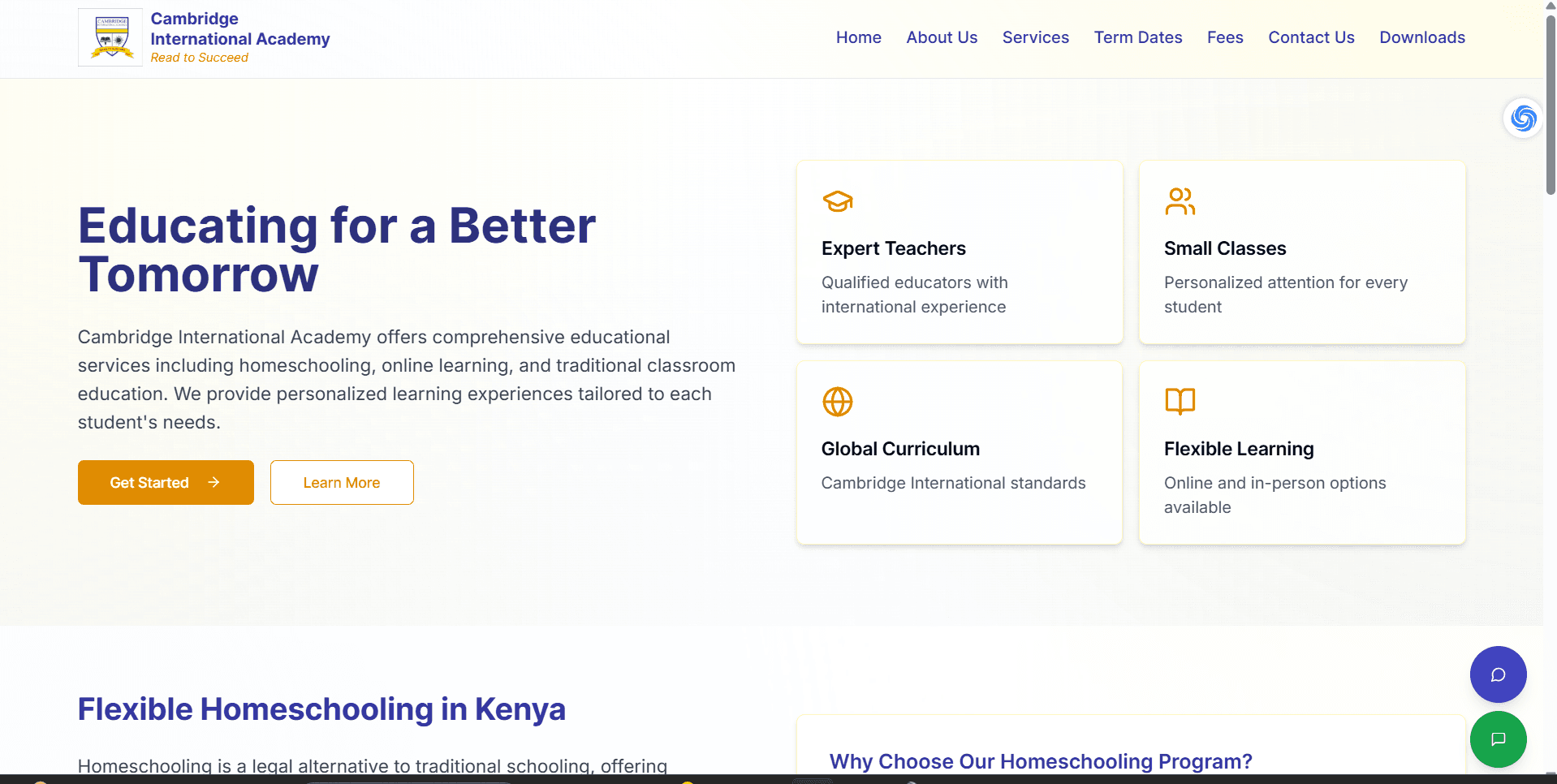Navigate to the Fees page
This screenshot has height=784, width=1557.
1224,37
